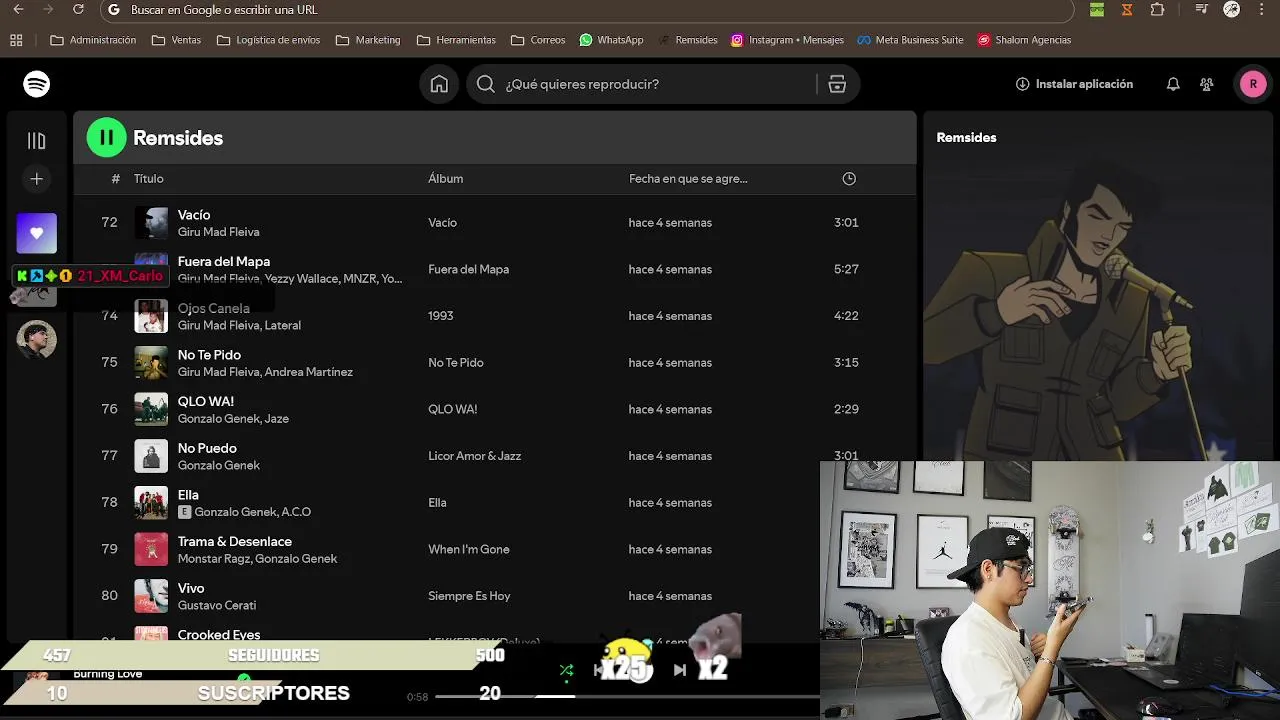Screen dimensions: 1280x720
Task: Click the Chrome address bar
Action: pyautogui.click(x=587, y=10)
